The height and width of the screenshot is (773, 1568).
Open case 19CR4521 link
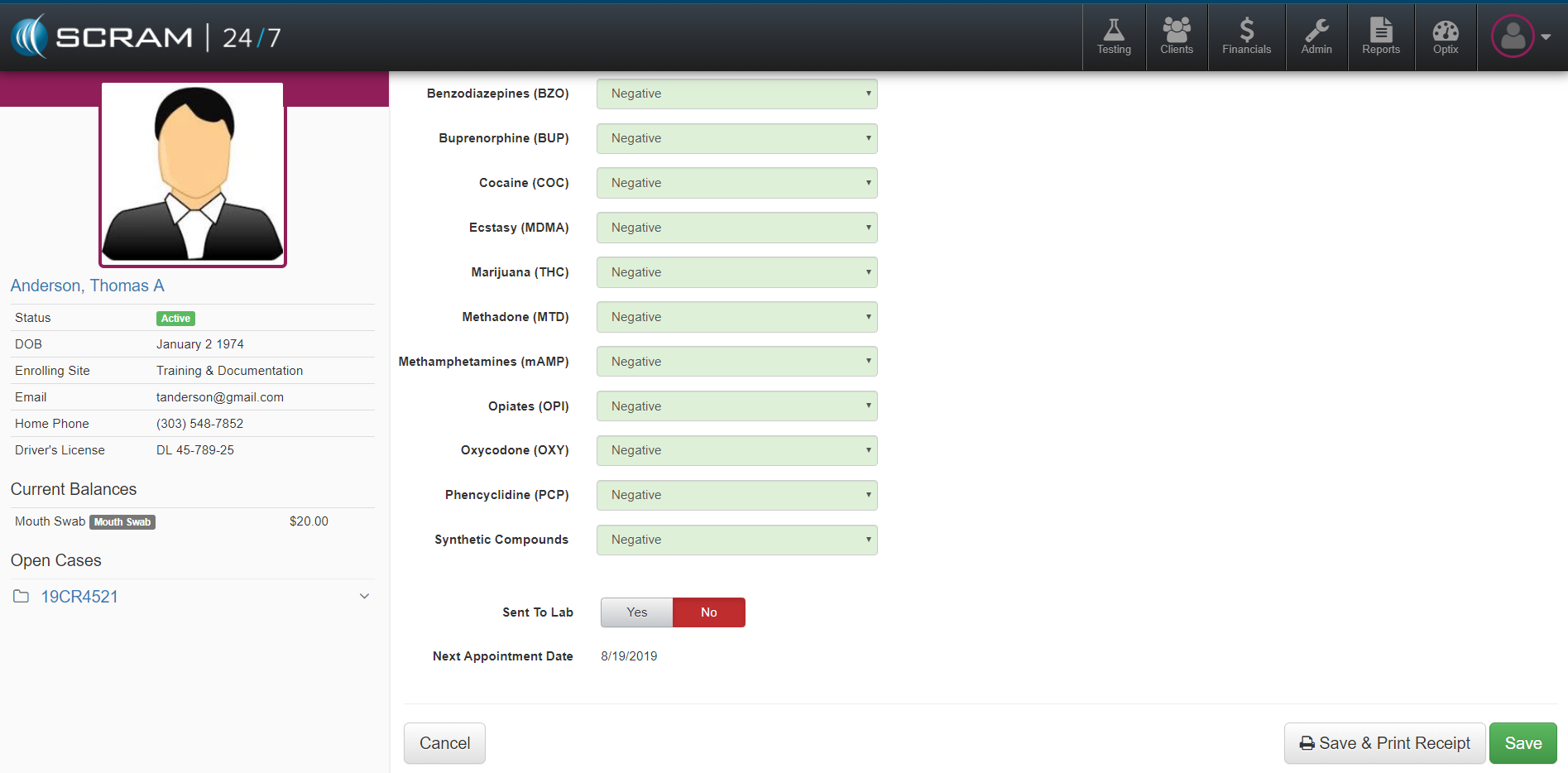(79, 597)
